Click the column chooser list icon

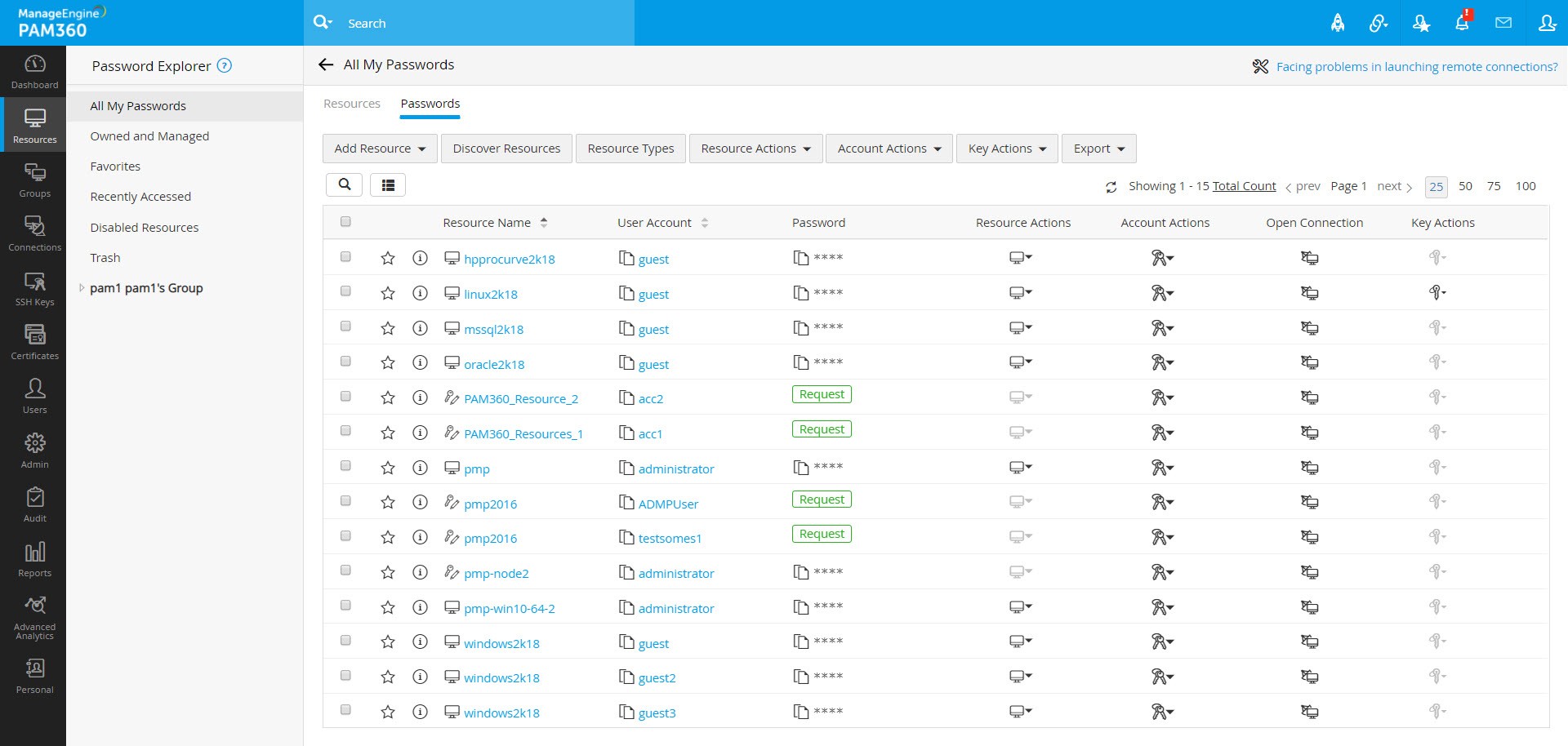coord(388,185)
